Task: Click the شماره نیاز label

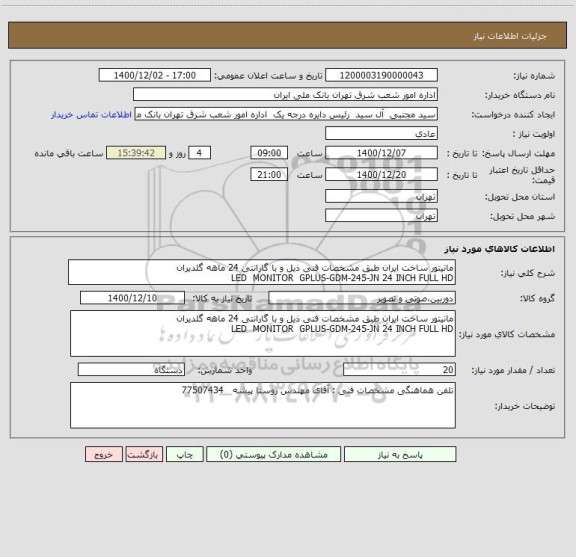Action: [x=534, y=76]
